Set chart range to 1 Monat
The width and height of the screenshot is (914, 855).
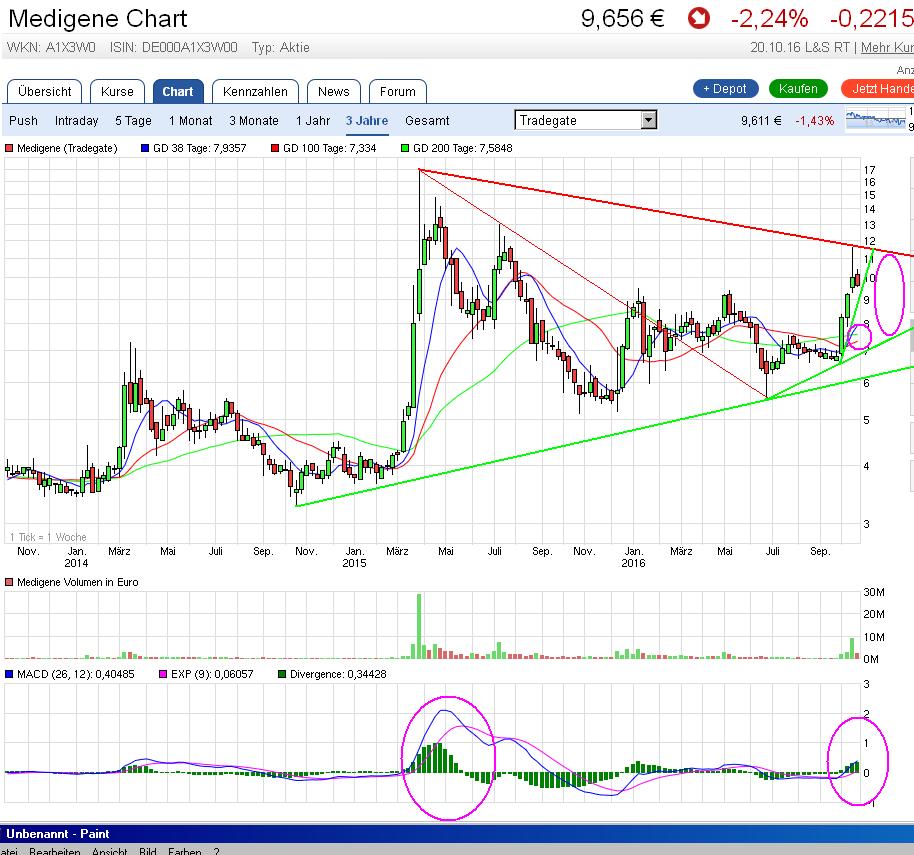[x=191, y=121]
